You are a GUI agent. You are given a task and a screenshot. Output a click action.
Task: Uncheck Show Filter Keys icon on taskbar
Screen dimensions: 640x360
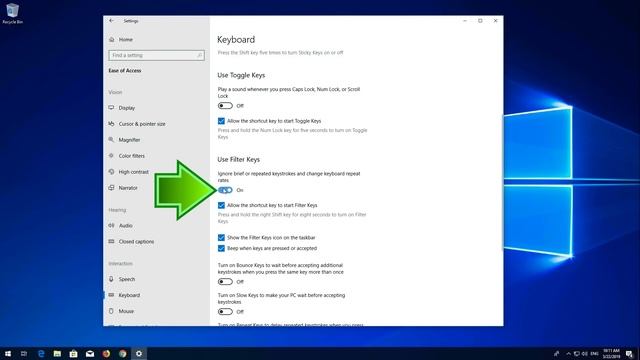221,238
